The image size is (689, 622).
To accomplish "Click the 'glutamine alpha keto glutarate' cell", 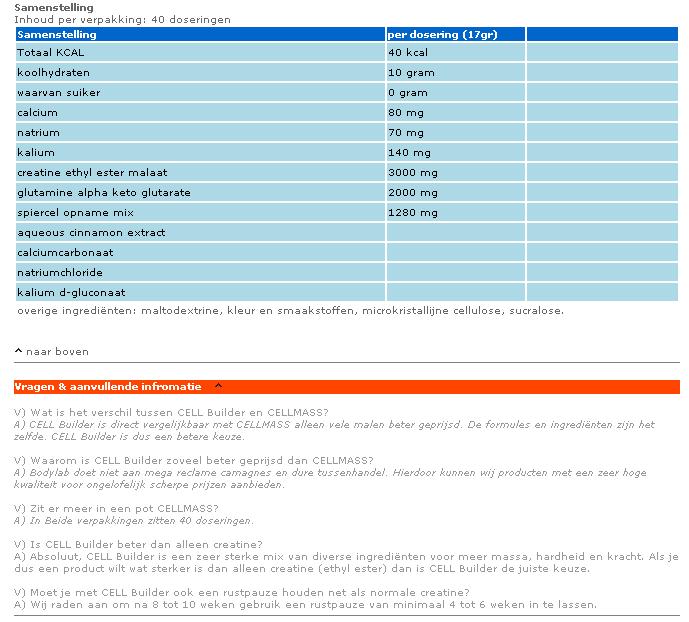I will pos(104,192).
